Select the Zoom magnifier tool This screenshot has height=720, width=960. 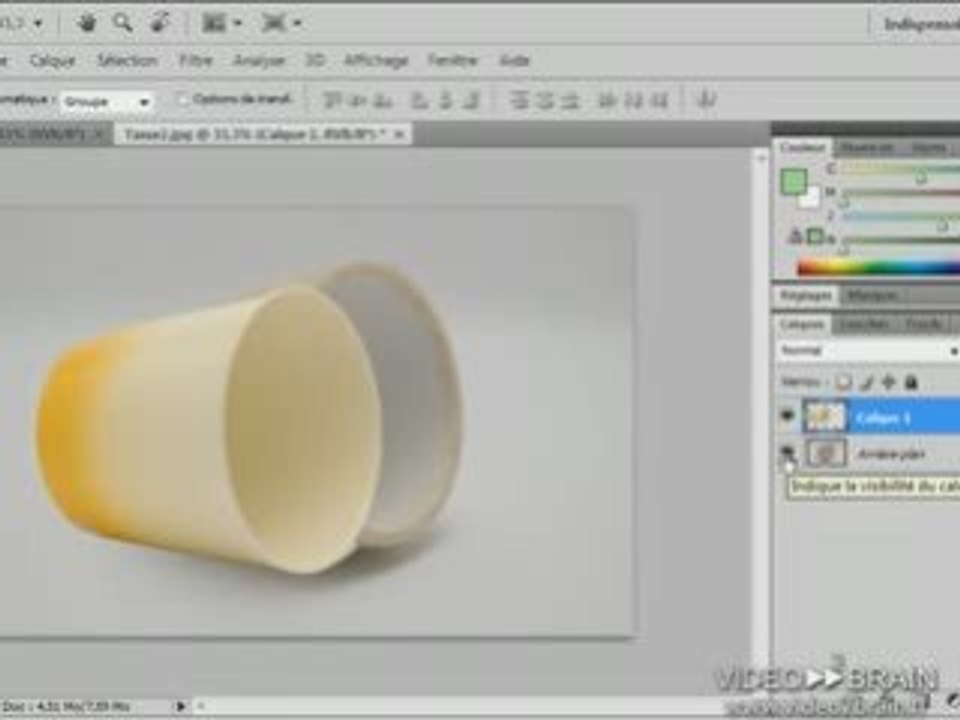pyautogui.click(x=123, y=23)
